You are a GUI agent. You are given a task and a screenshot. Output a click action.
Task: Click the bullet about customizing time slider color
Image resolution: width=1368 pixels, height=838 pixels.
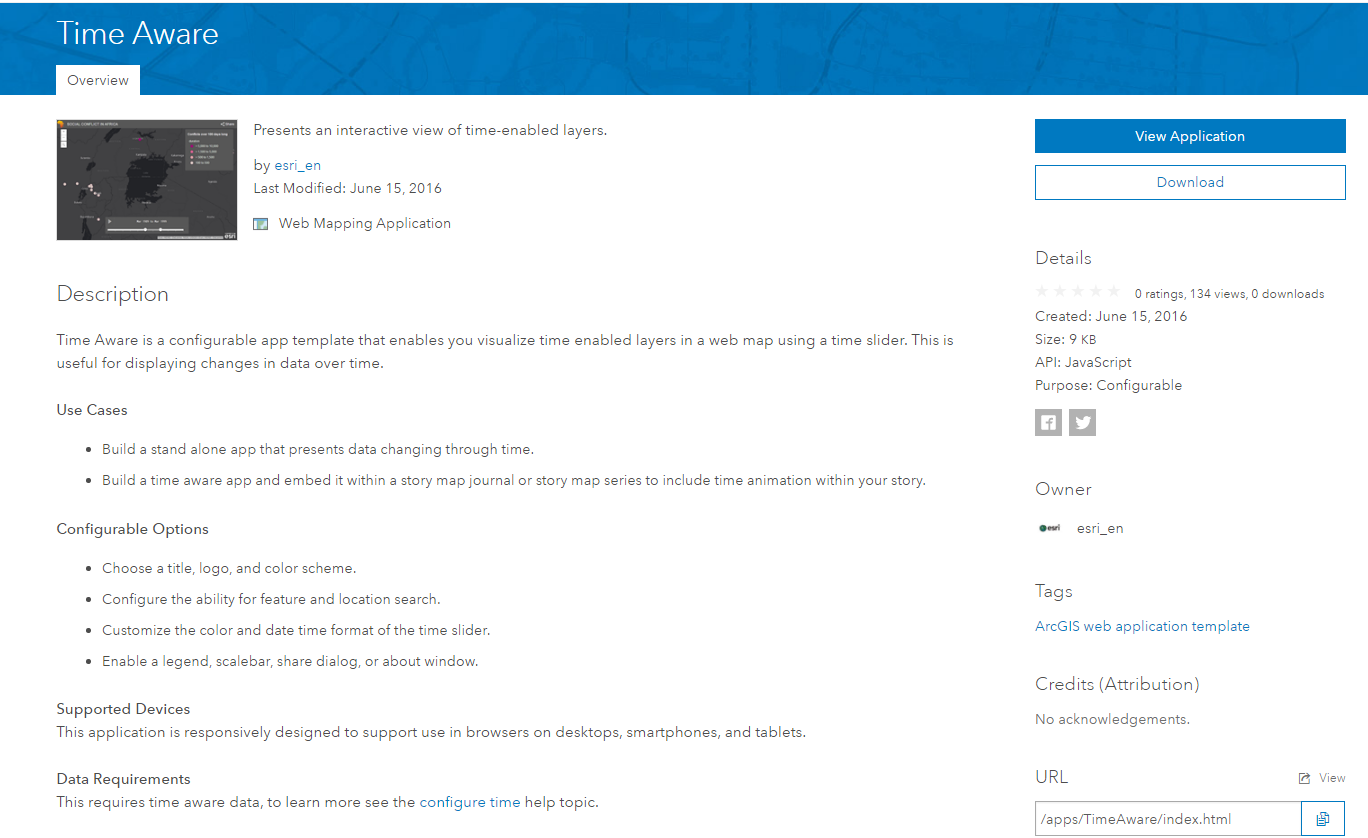tap(296, 630)
